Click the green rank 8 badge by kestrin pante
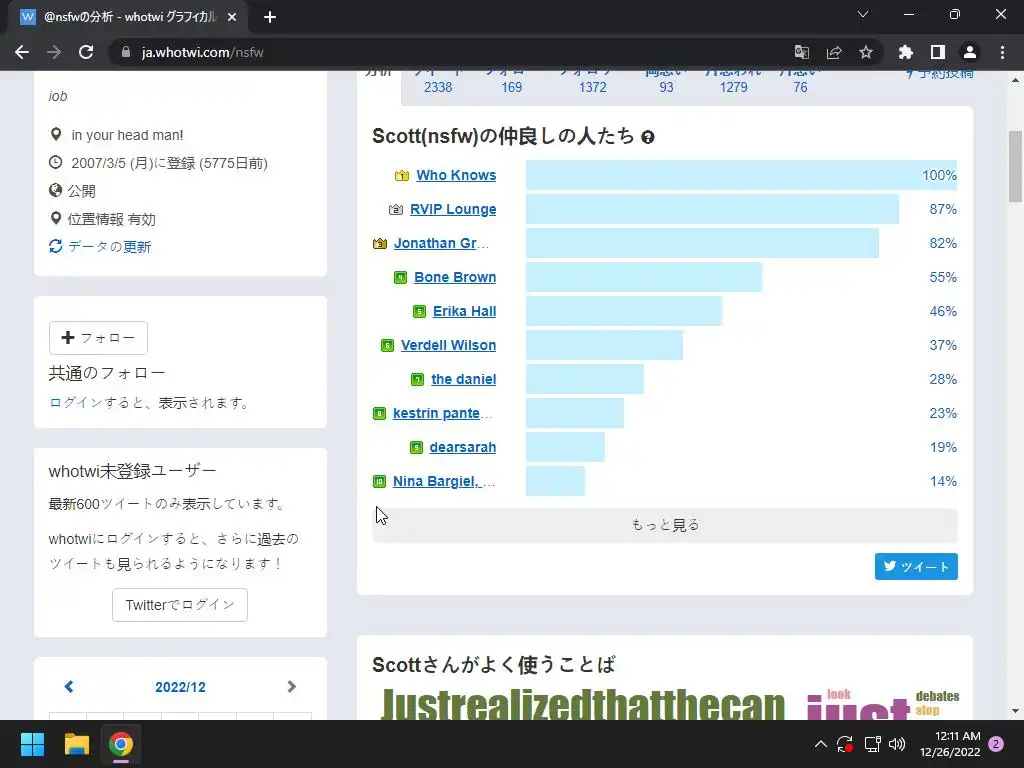 379,413
